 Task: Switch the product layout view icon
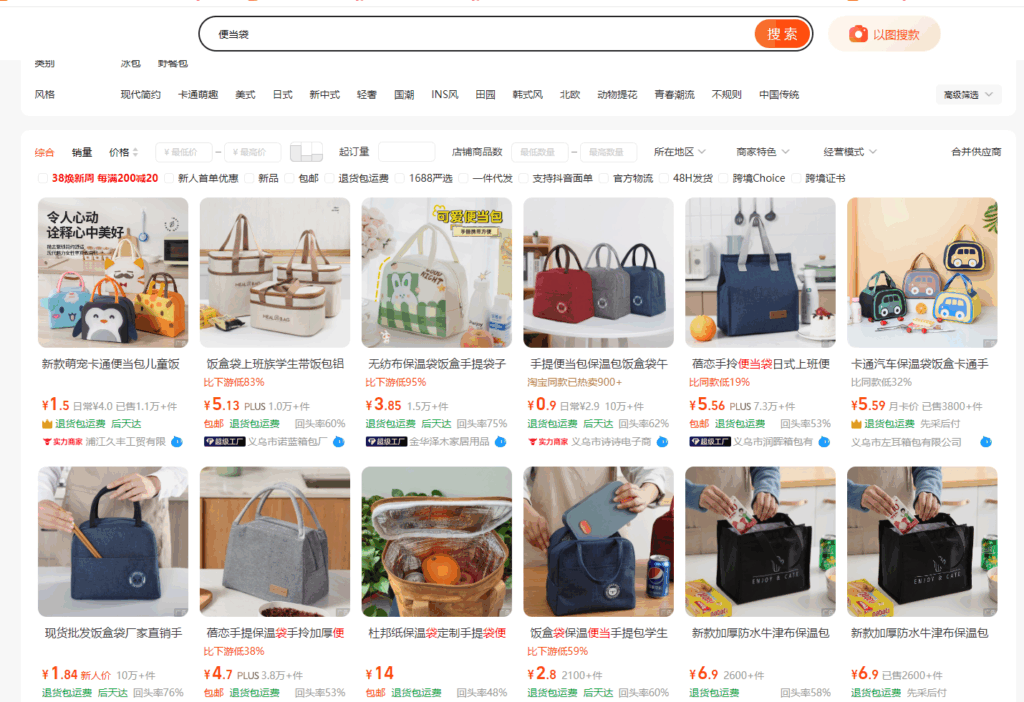(306, 152)
